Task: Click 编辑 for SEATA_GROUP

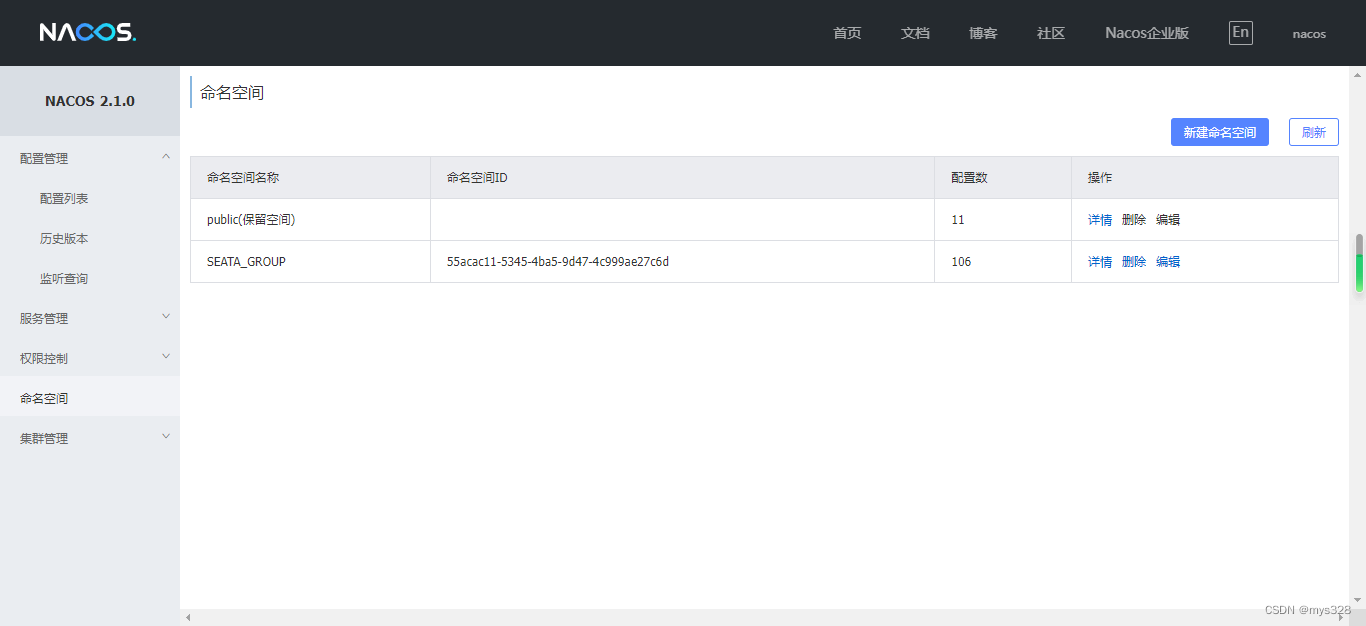Action: (1168, 262)
